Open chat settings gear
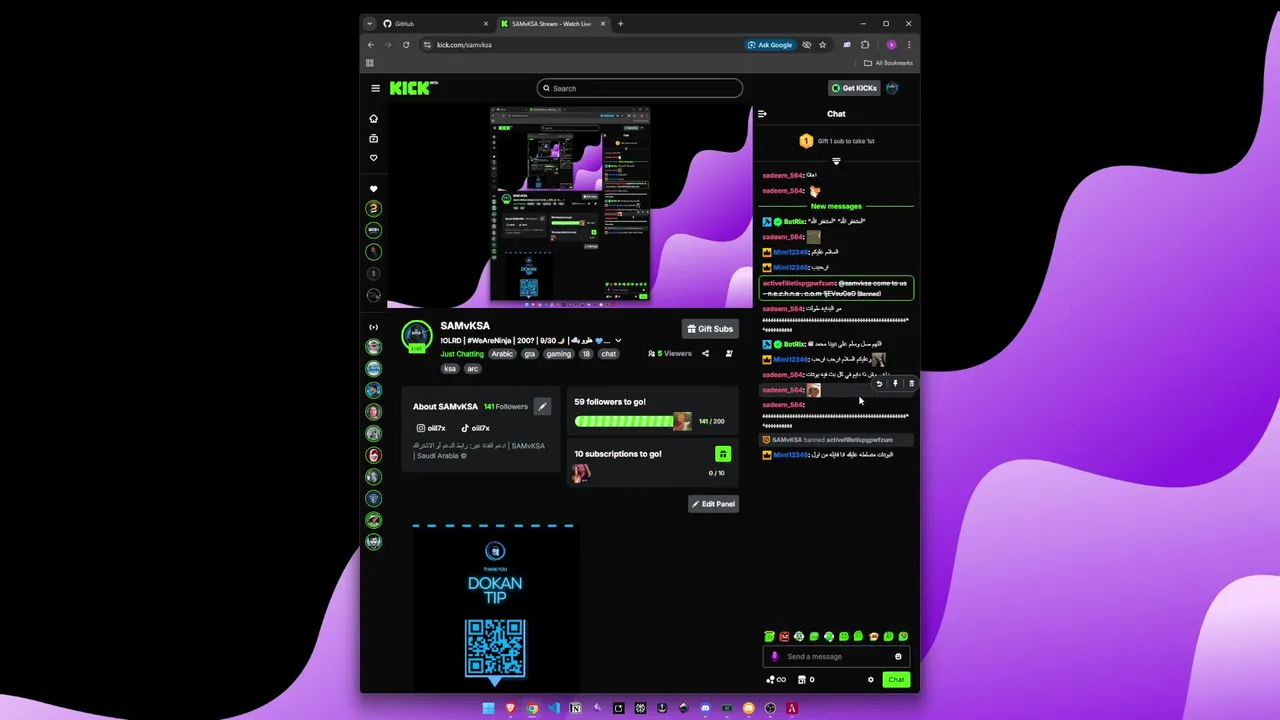1280x720 pixels. (x=870, y=680)
